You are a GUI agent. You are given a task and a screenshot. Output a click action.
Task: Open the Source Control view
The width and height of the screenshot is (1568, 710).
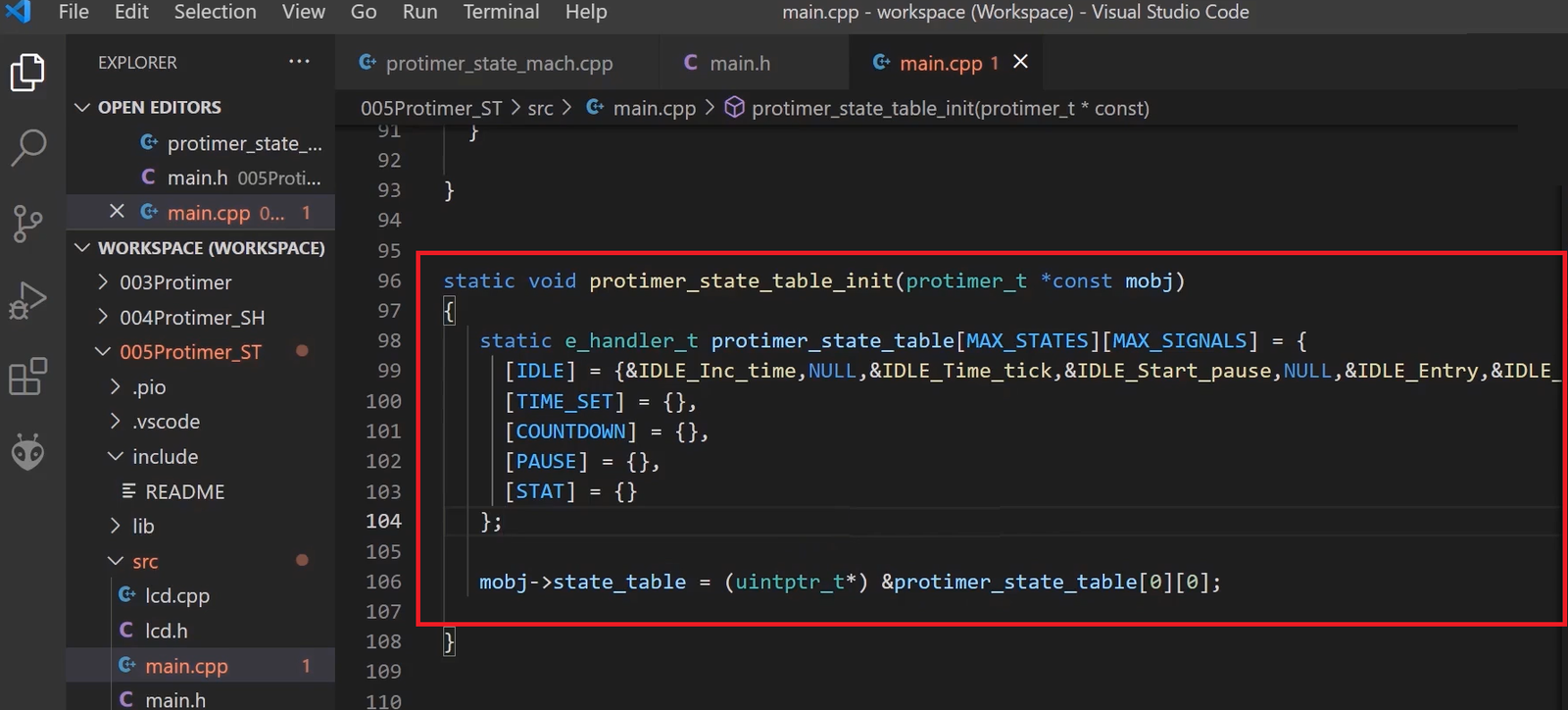27,224
